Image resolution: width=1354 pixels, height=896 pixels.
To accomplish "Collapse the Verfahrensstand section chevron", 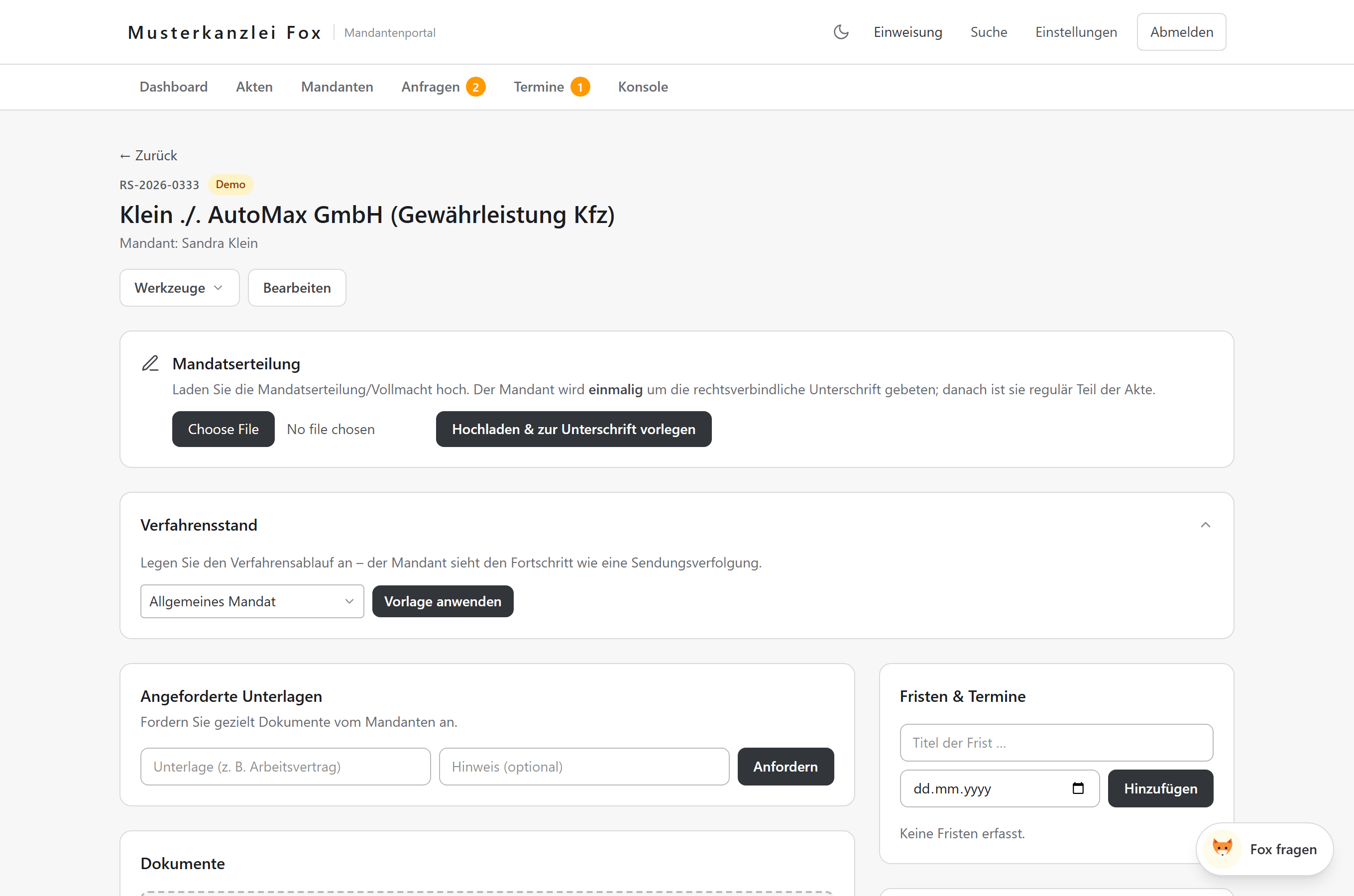I will 1206,525.
